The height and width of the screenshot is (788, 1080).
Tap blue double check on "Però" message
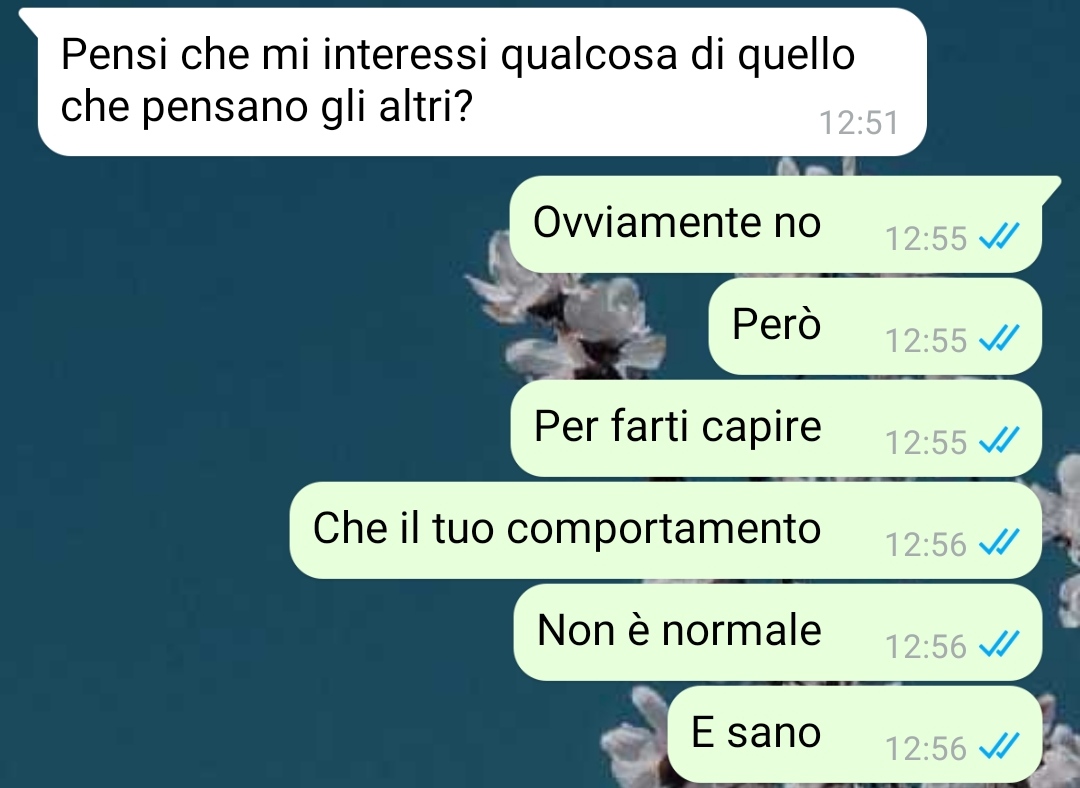pos(999,339)
